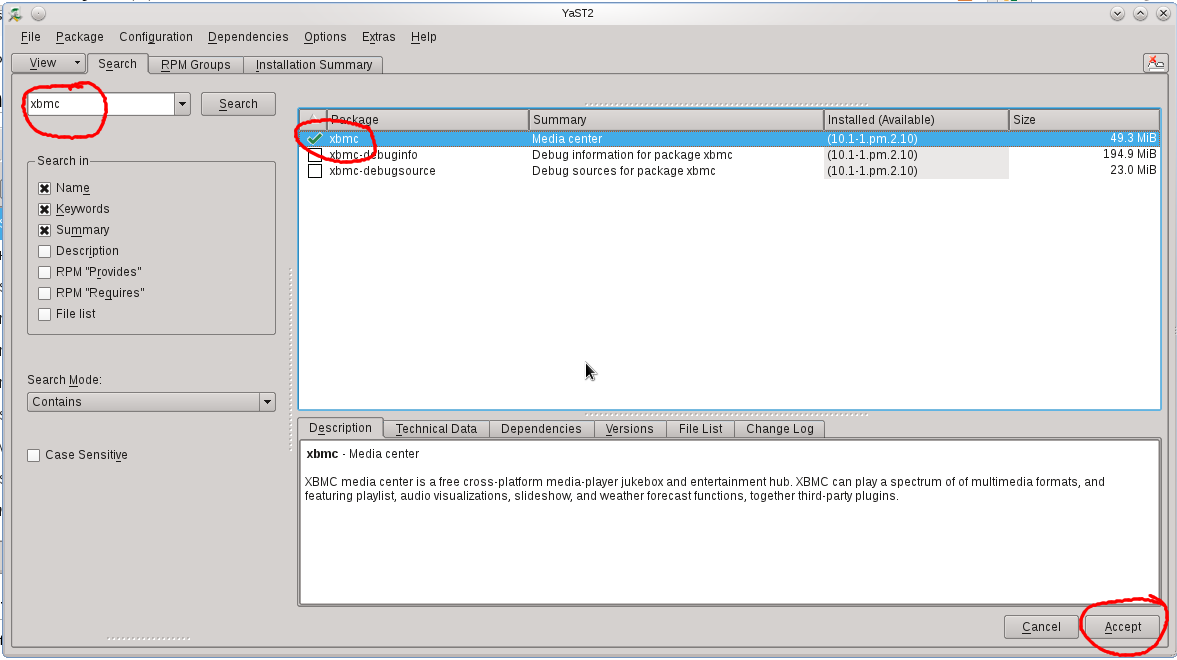
Task: Toggle the Name search checkbox
Action: (44, 188)
